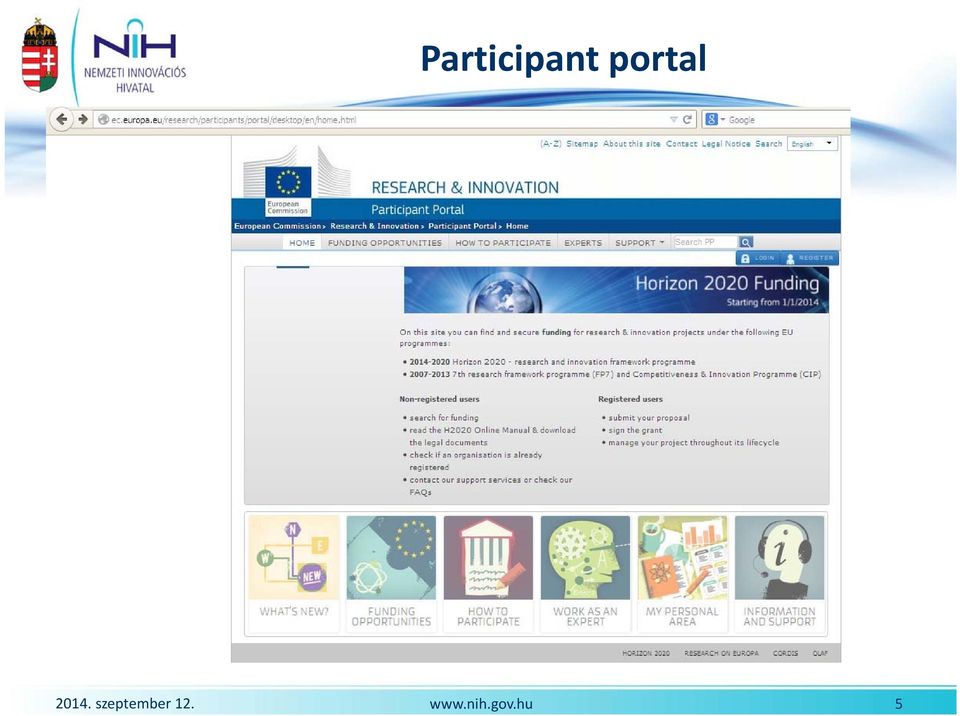Open the What's New tile

(x=294, y=572)
